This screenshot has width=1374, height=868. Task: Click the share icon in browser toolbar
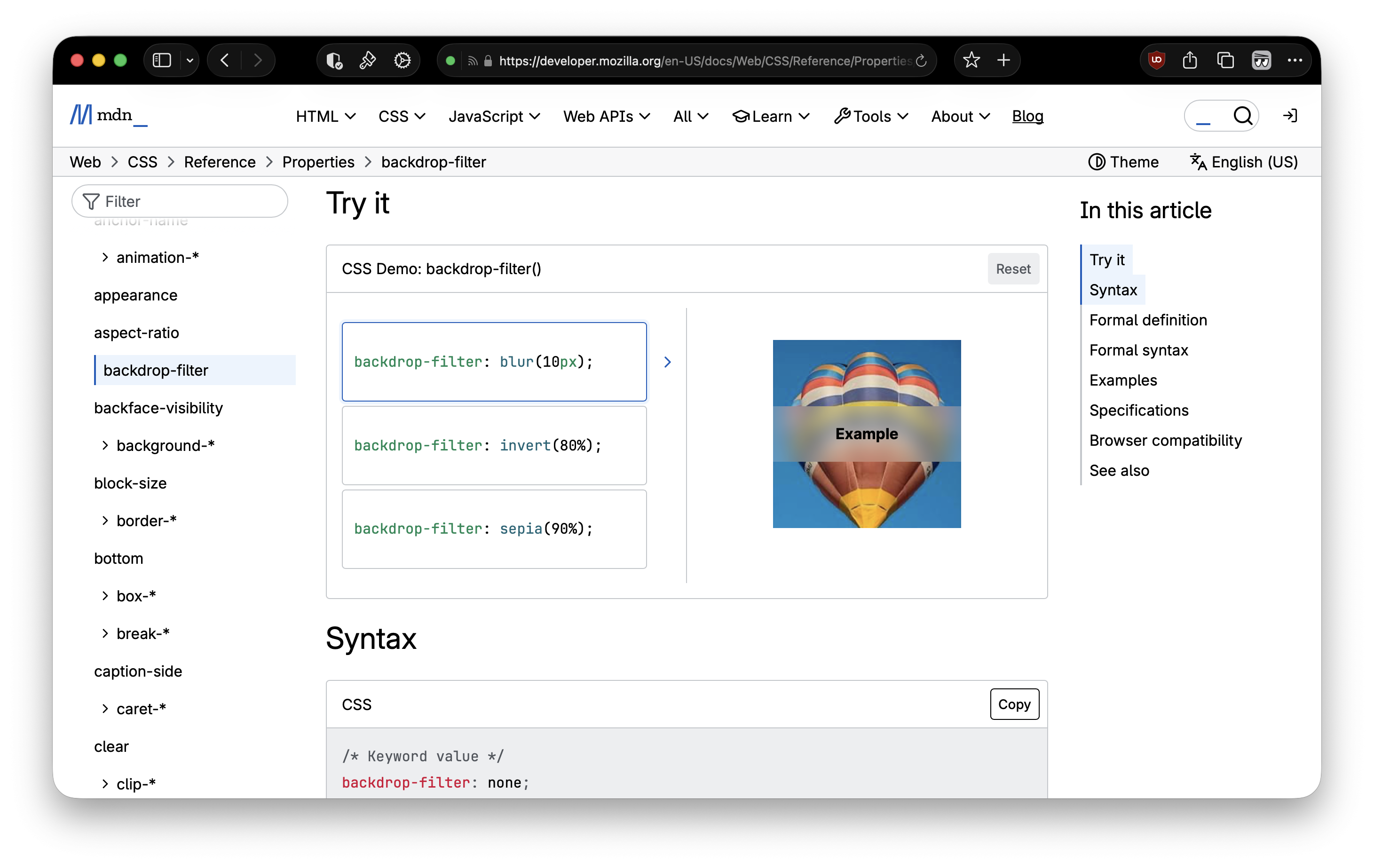[1190, 60]
